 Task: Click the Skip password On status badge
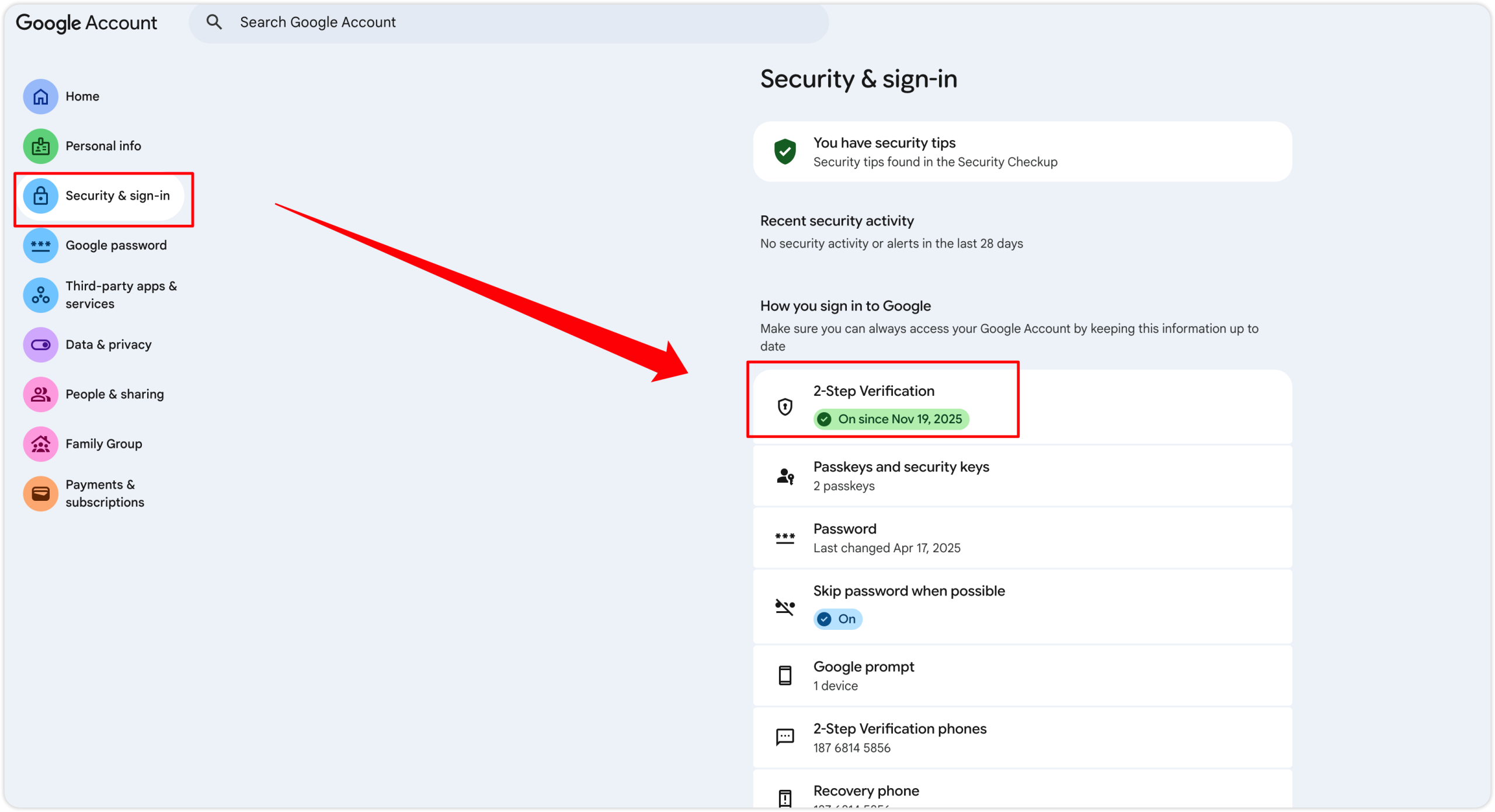coord(838,619)
